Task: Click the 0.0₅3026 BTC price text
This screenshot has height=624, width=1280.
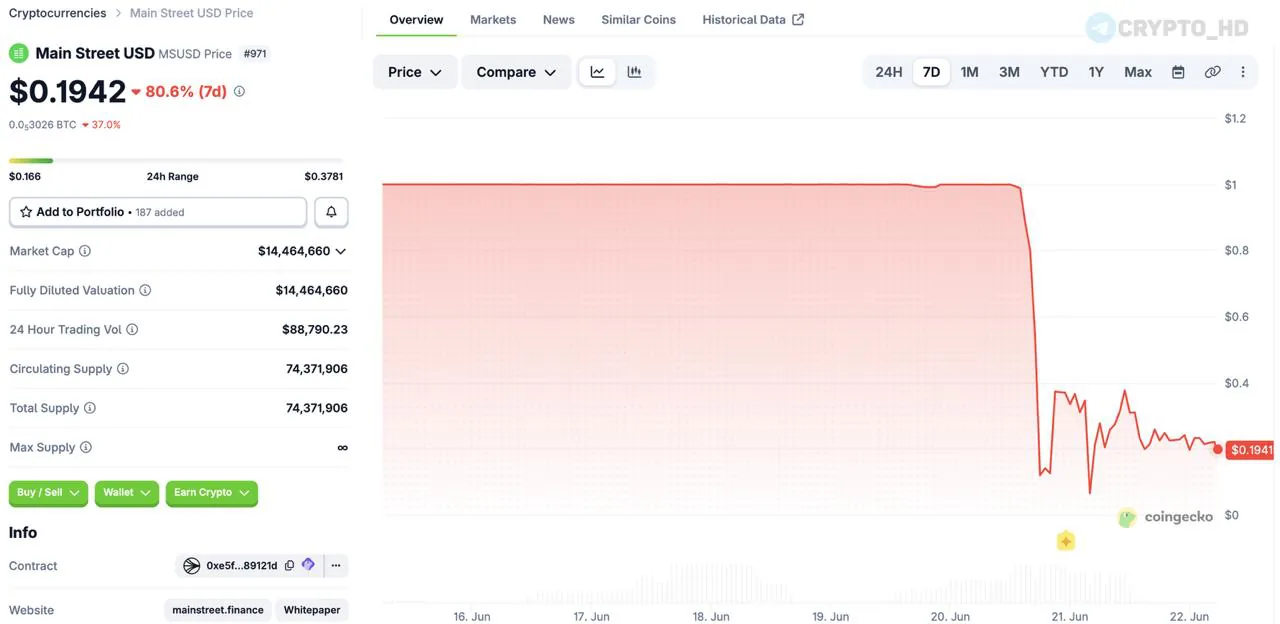Action: tap(43, 125)
